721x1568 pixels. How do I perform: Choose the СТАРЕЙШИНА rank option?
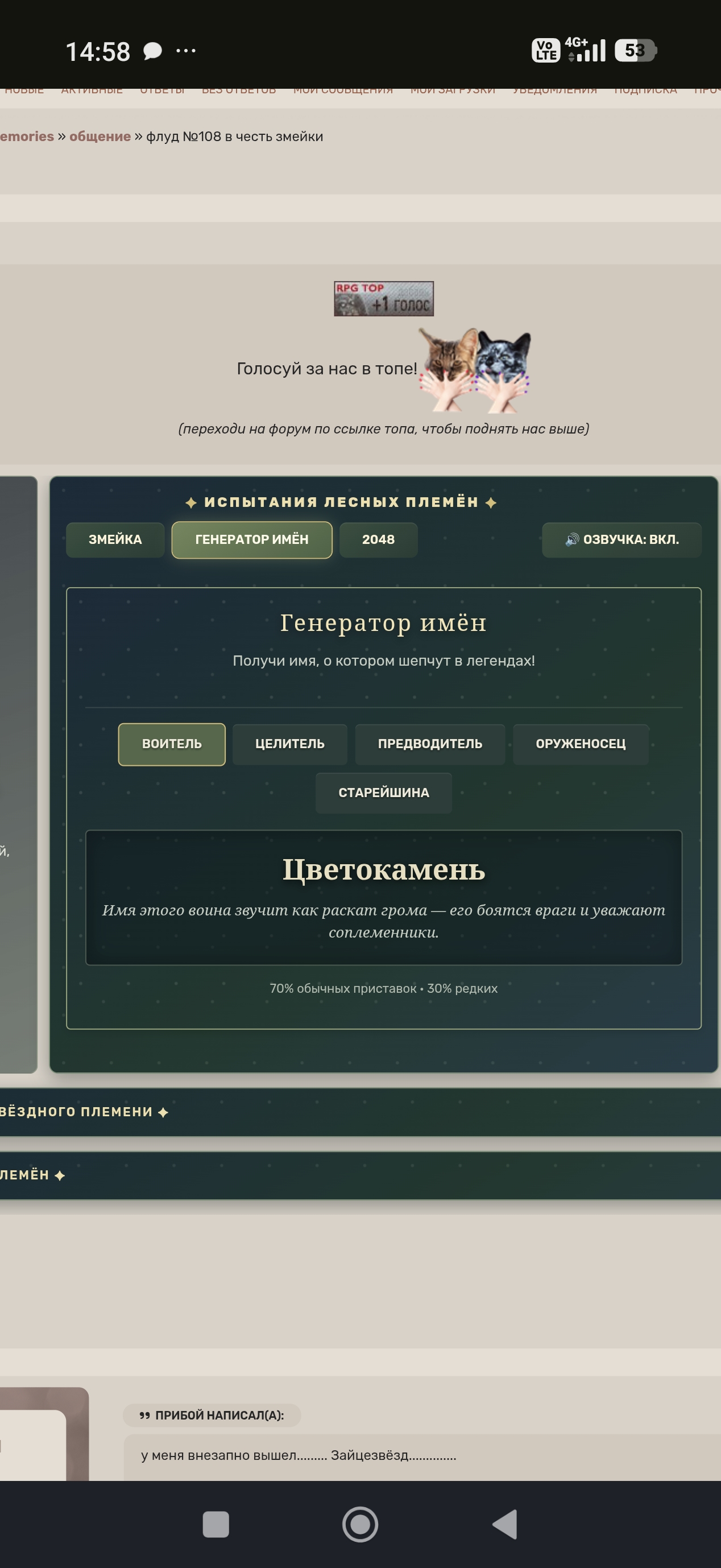(x=384, y=793)
